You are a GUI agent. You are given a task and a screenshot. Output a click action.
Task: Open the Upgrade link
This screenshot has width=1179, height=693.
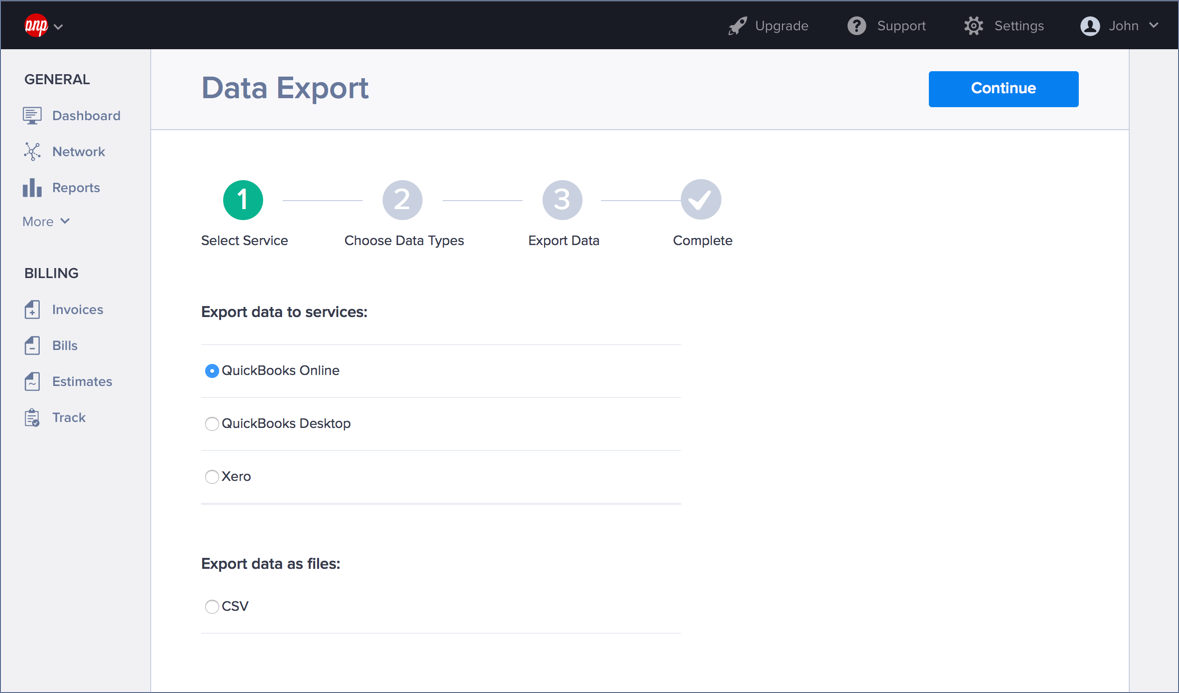(x=781, y=26)
